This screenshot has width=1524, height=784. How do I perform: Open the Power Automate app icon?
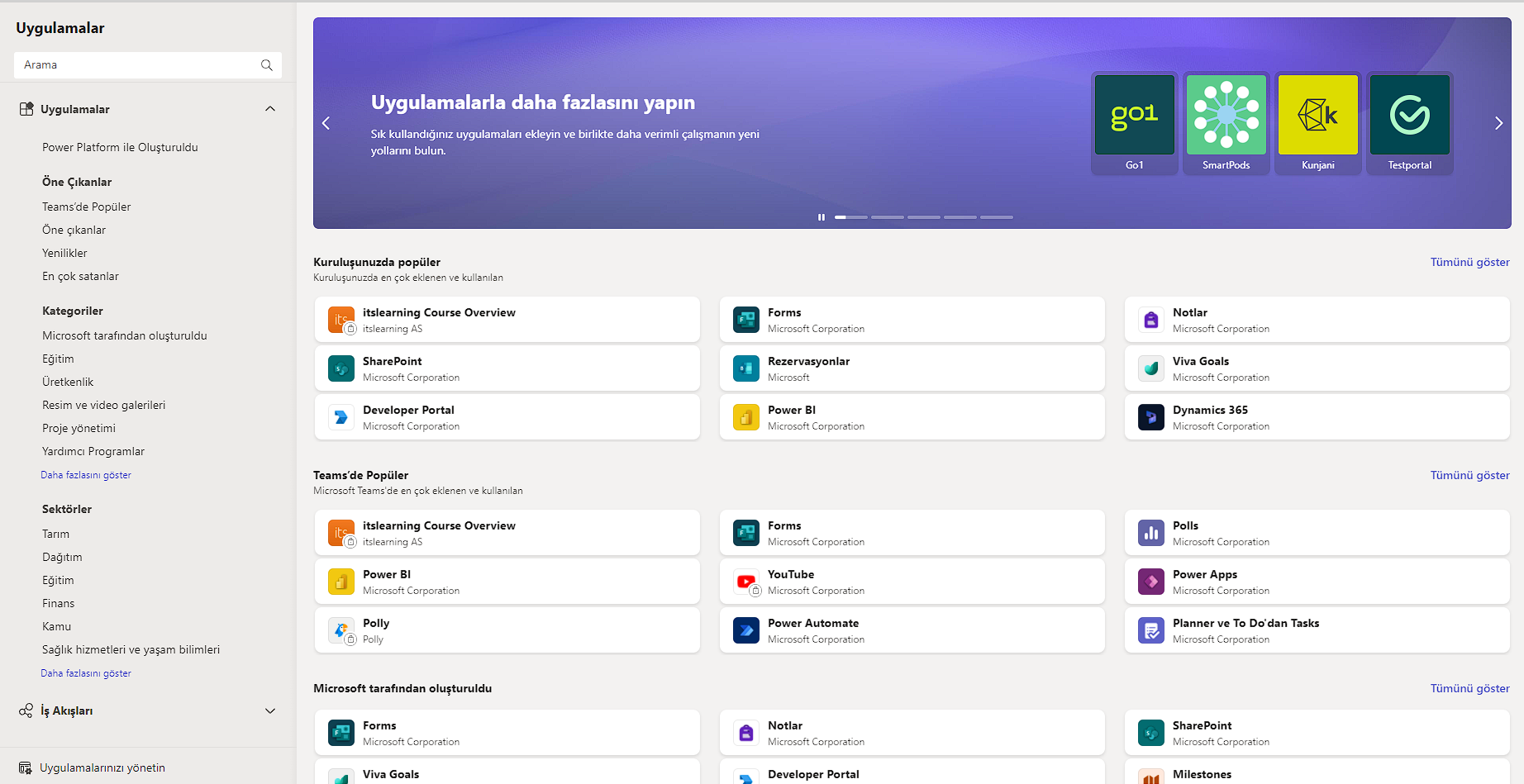746,630
